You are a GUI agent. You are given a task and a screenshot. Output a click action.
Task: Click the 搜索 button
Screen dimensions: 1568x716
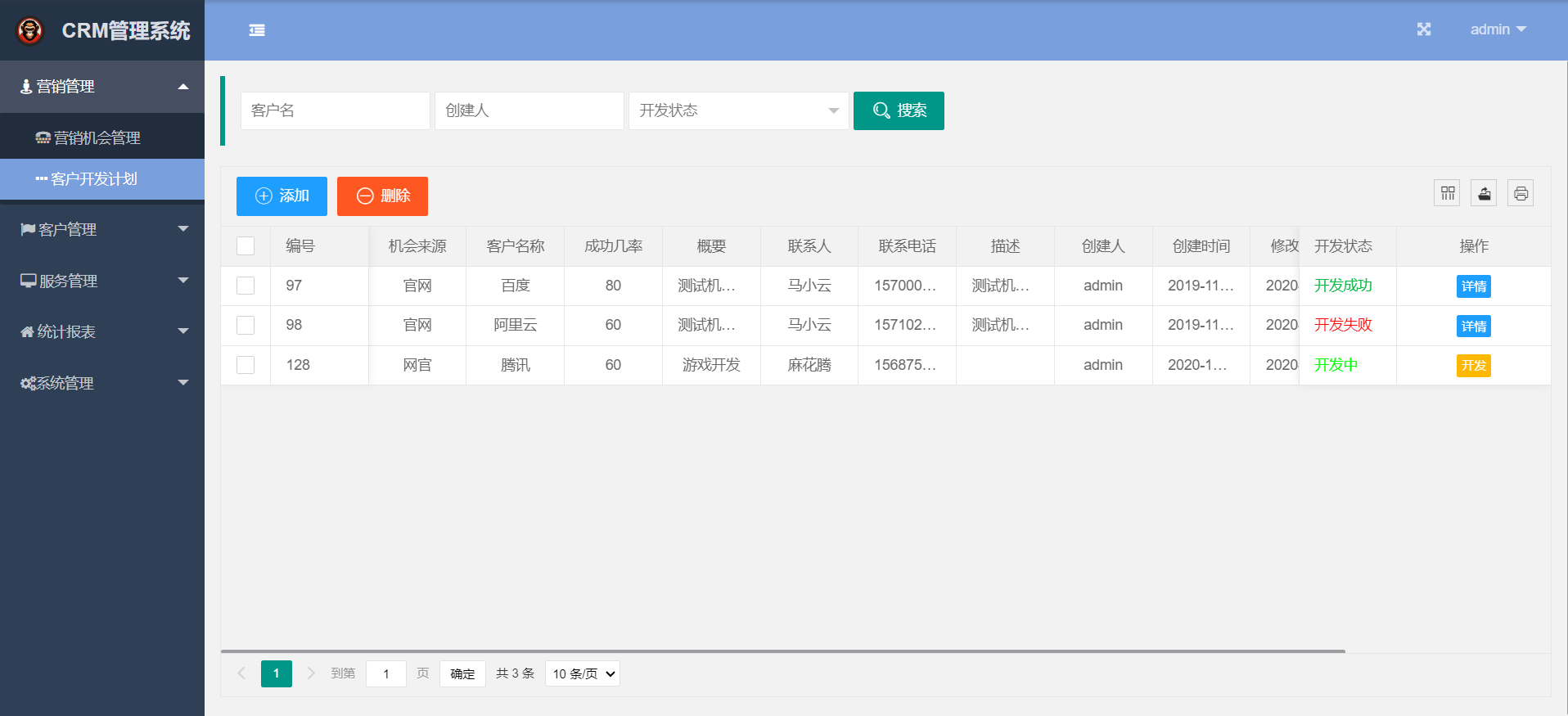pos(899,110)
